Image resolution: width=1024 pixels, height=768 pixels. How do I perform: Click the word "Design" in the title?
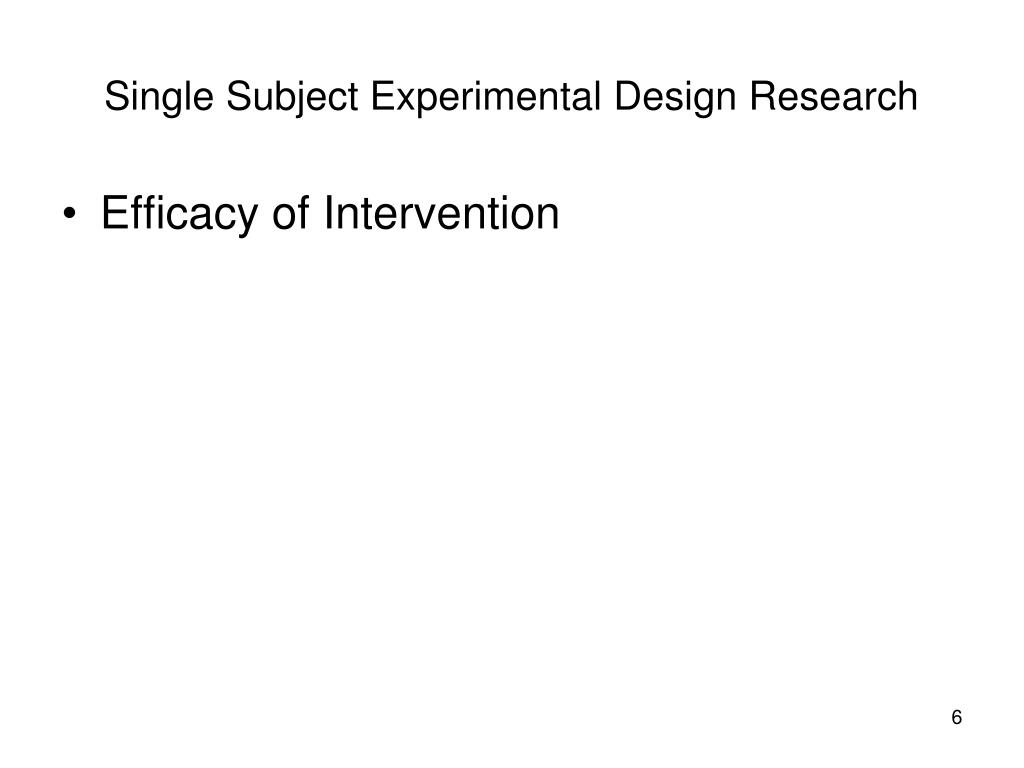click(675, 97)
